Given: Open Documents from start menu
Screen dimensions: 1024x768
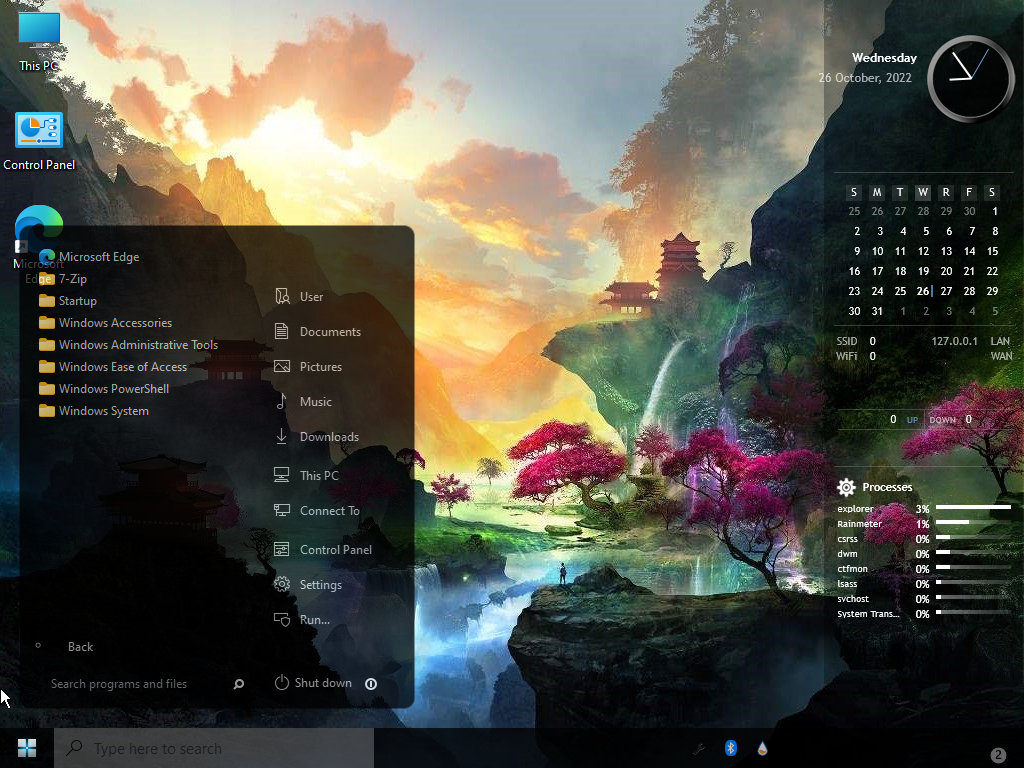Looking at the screenshot, I should pos(317,332).
